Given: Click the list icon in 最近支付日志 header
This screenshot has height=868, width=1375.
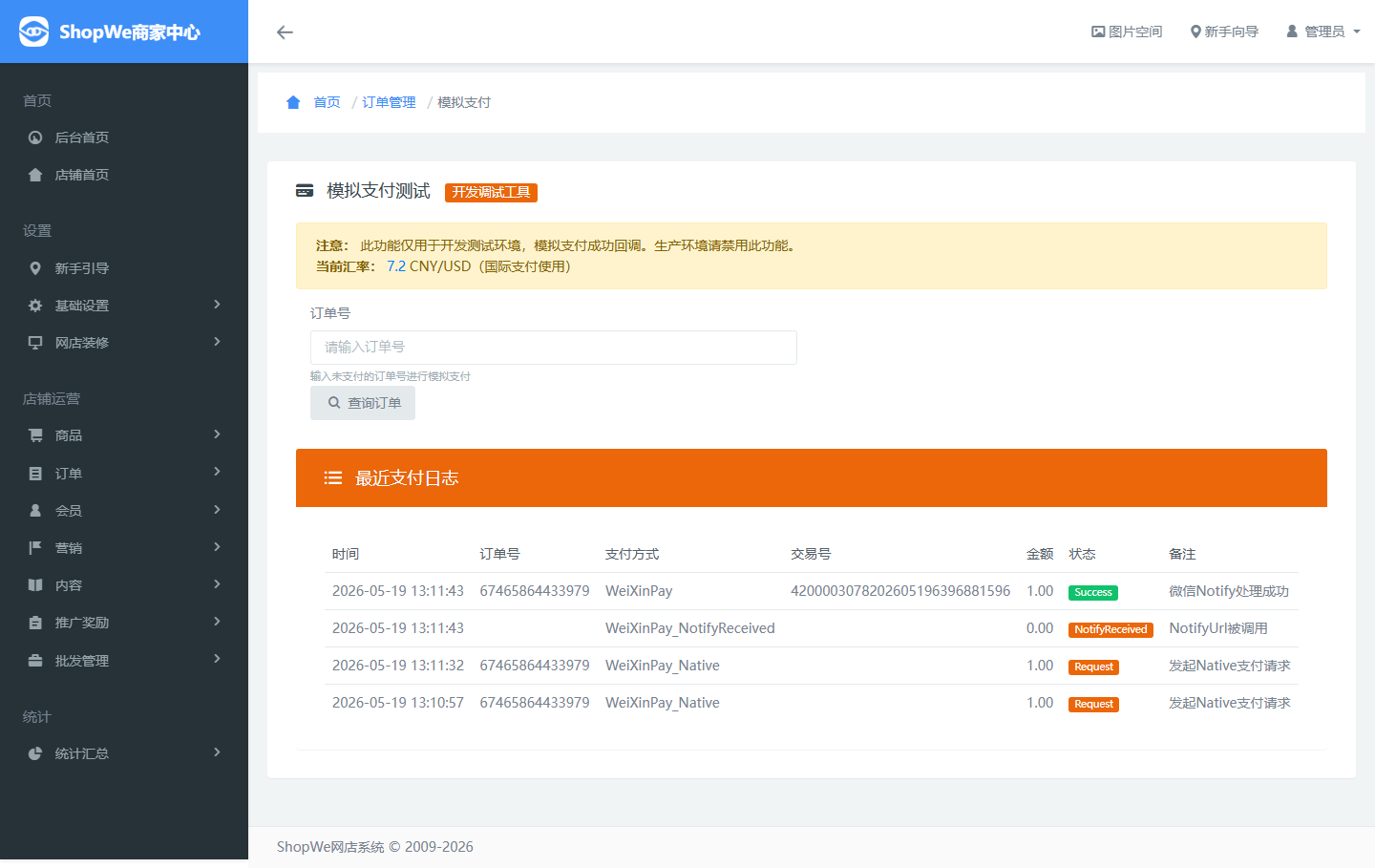Looking at the screenshot, I should click(x=332, y=478).
